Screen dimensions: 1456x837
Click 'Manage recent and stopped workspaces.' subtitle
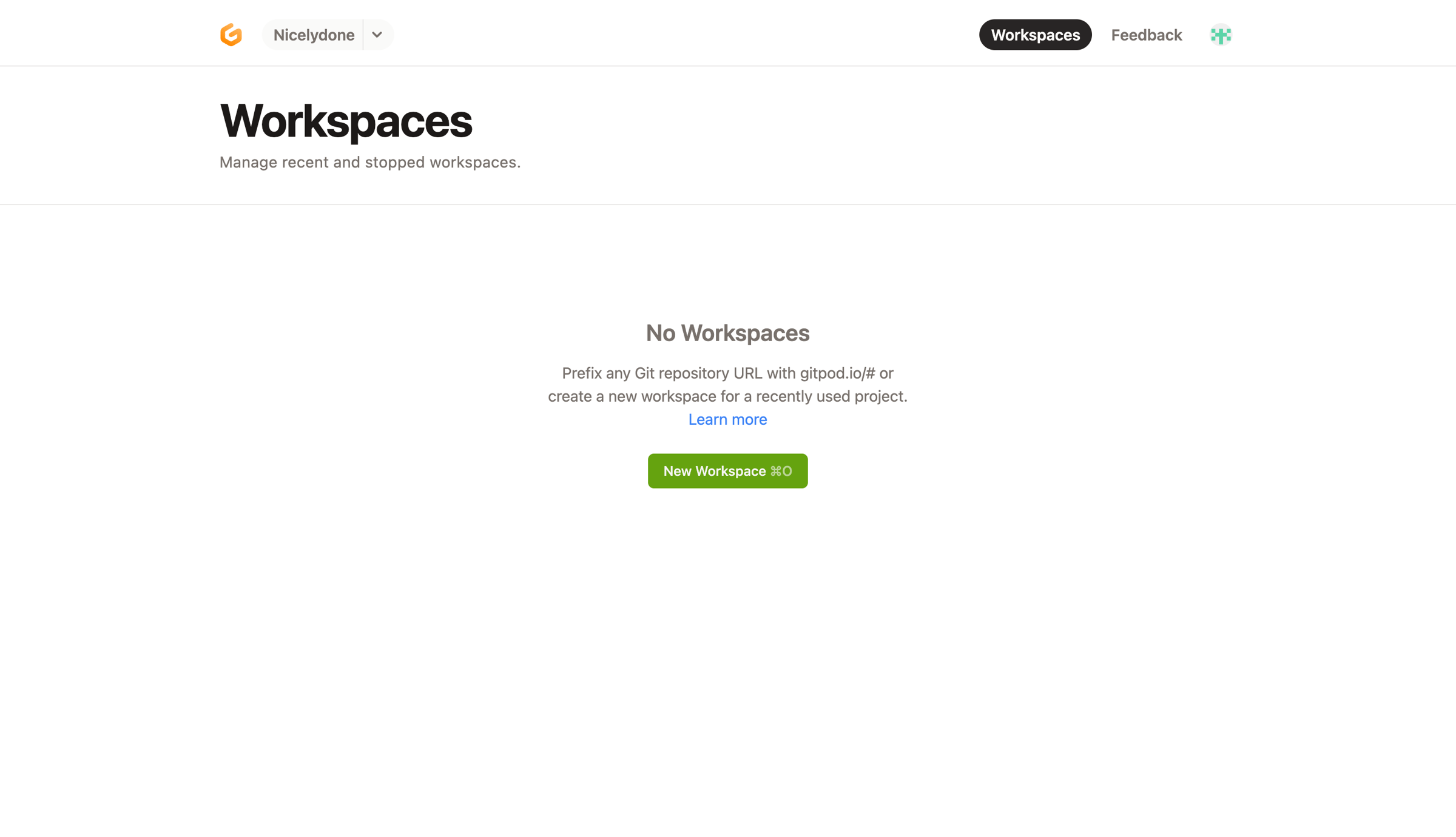tap(370, 162)
